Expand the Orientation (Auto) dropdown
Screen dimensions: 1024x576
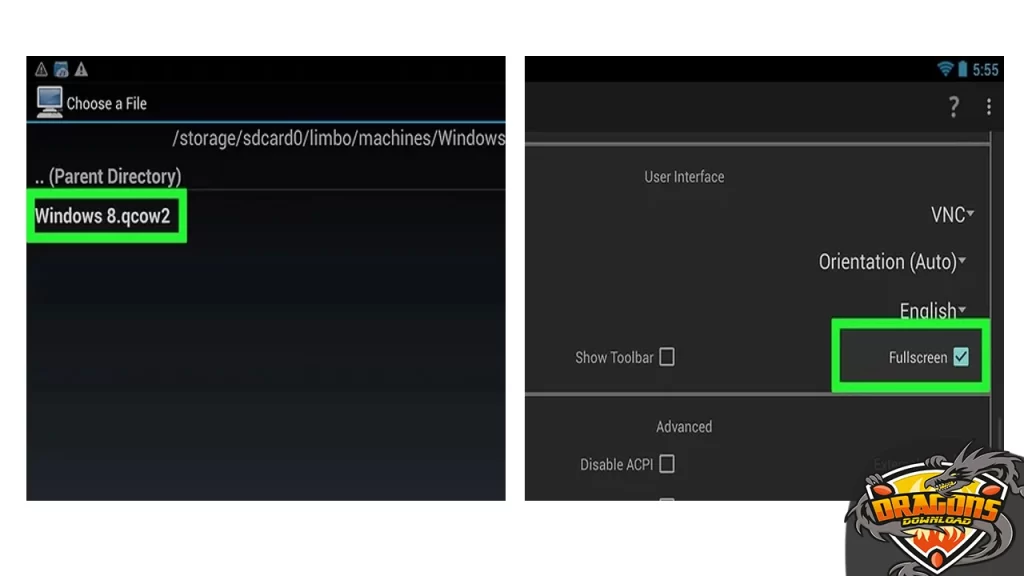pos(892,262)
